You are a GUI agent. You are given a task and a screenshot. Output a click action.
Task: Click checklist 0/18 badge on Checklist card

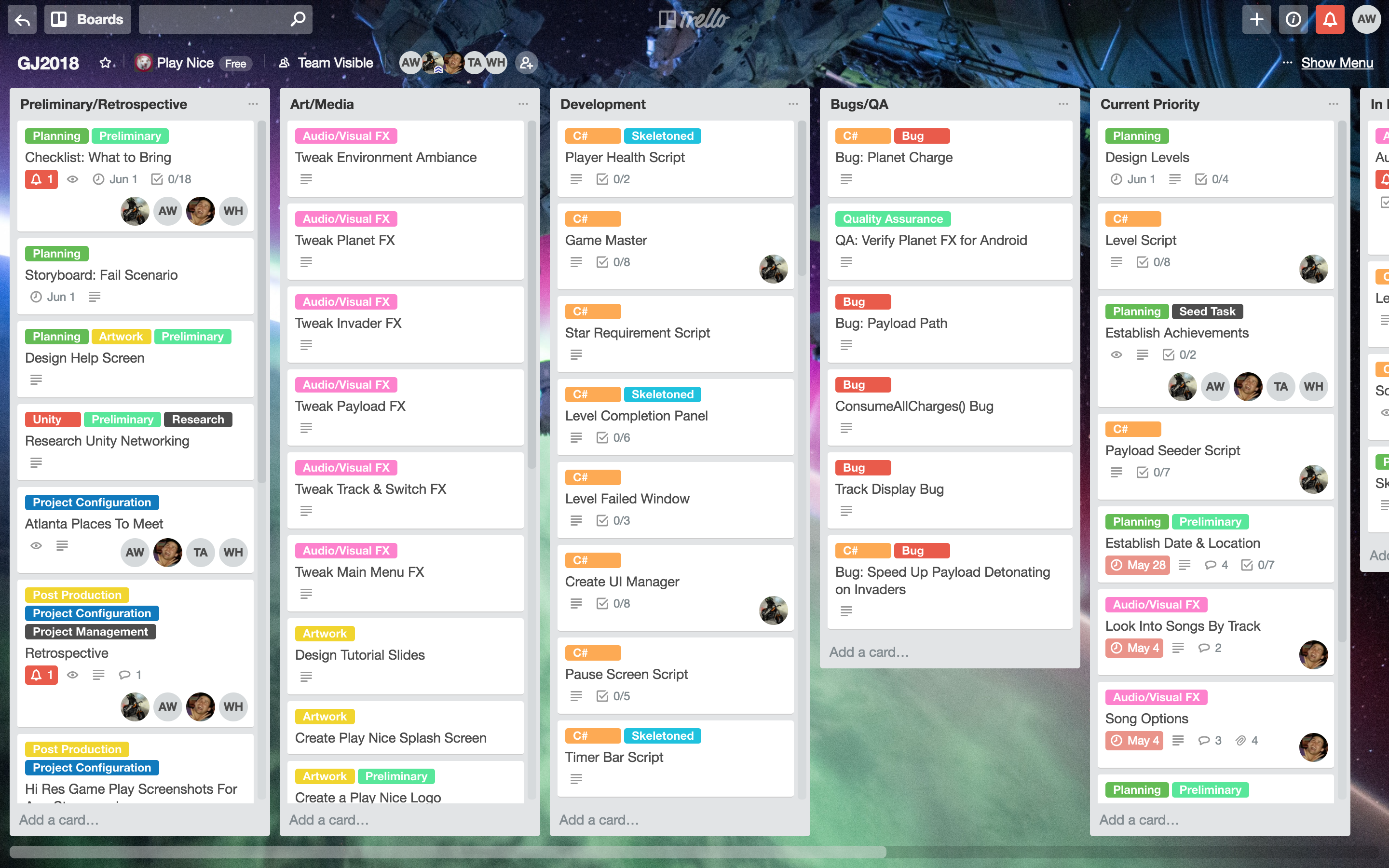[x=171, y=179]
